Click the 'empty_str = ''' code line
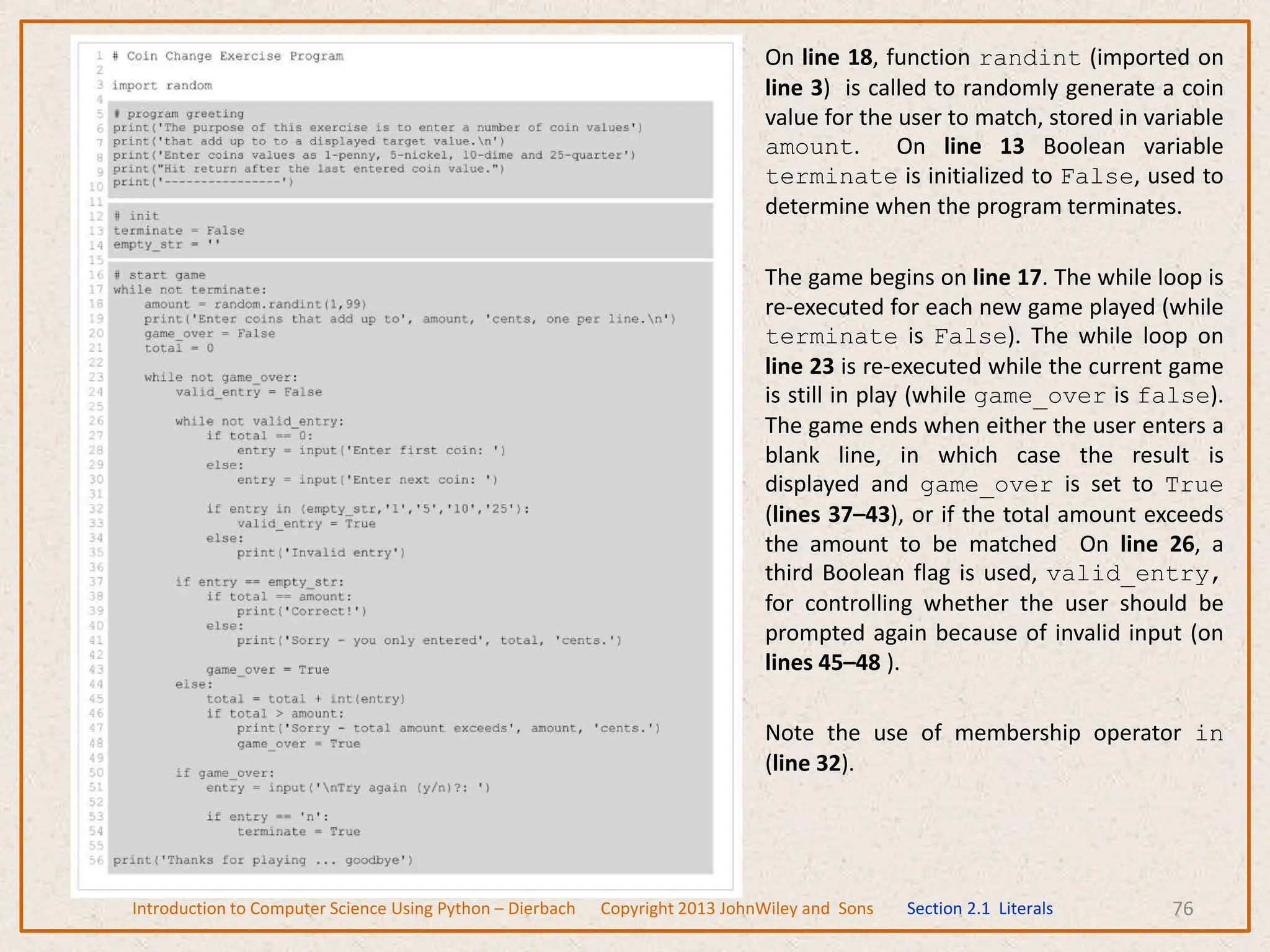This screenshot has height=952, width=1270. click(x=167, y=244)
